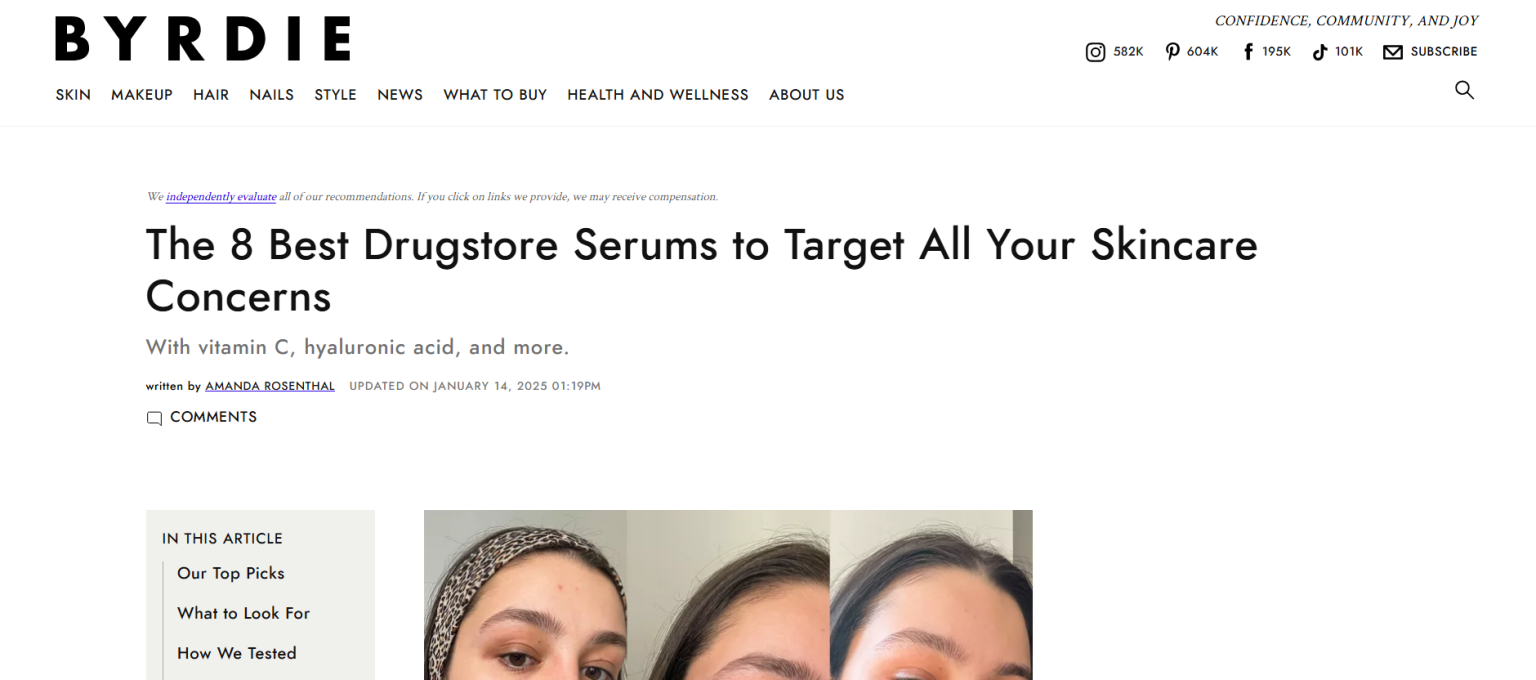Click the comments speech bubble icon
The height and width of the screenshot is (680, 1536).
tap(154, 418)
